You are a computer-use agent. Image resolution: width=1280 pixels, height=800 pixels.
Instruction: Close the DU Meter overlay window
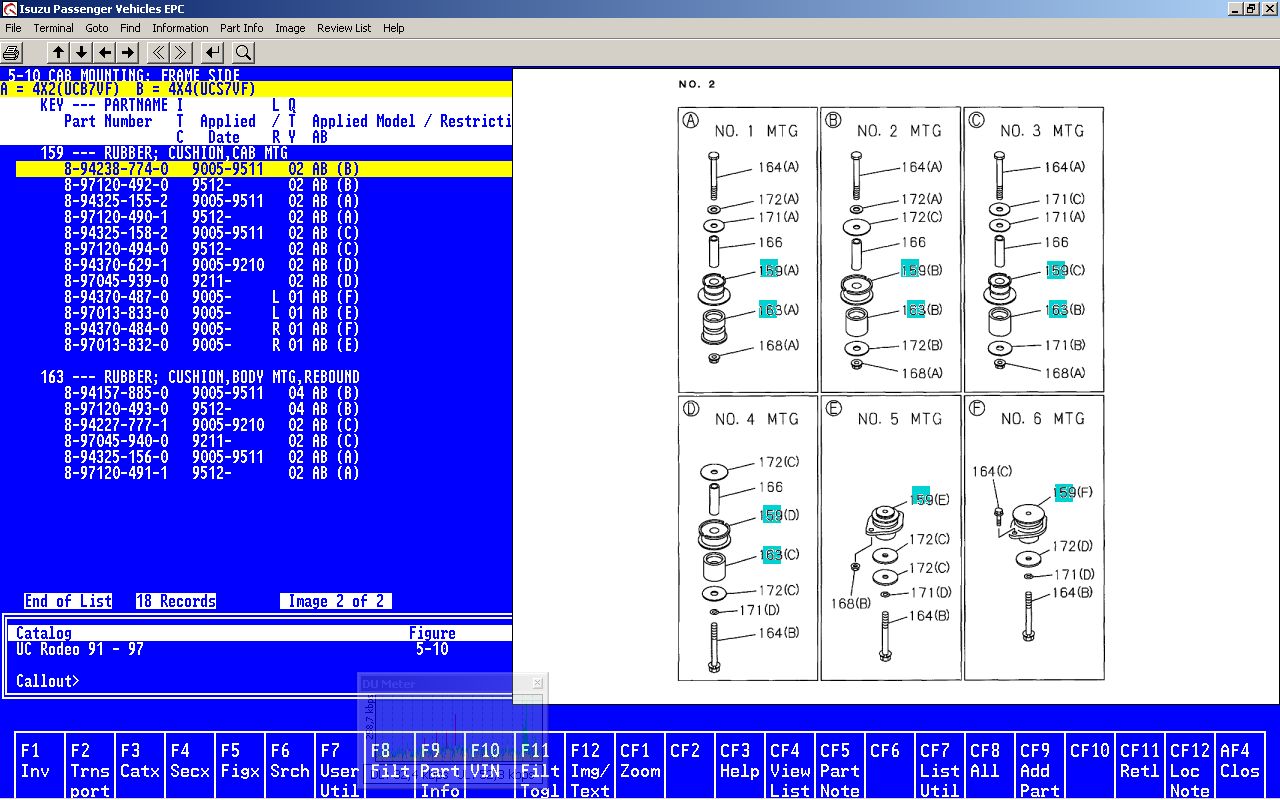coord(537,683)
